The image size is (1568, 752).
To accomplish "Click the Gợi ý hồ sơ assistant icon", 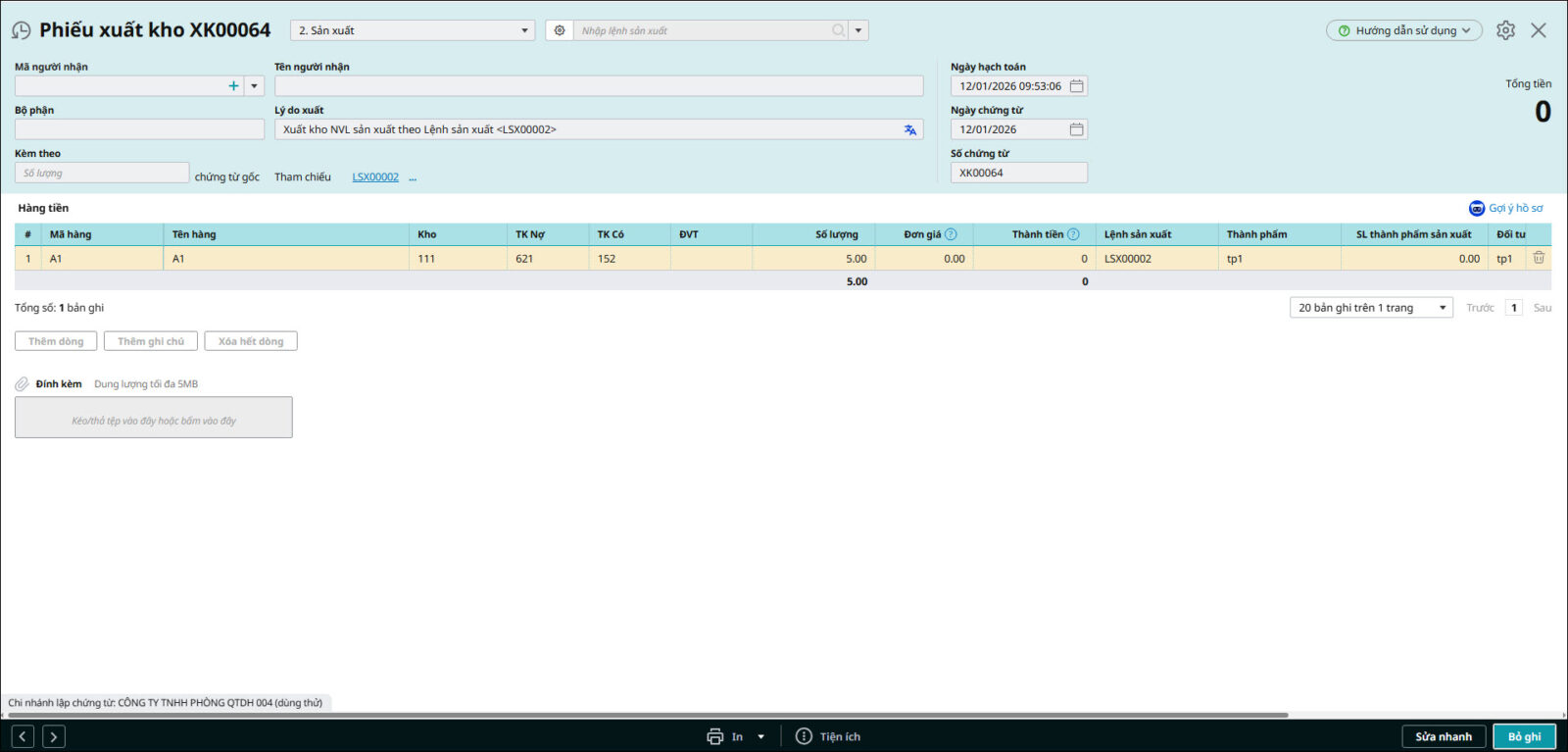I will coord(1477,208).
